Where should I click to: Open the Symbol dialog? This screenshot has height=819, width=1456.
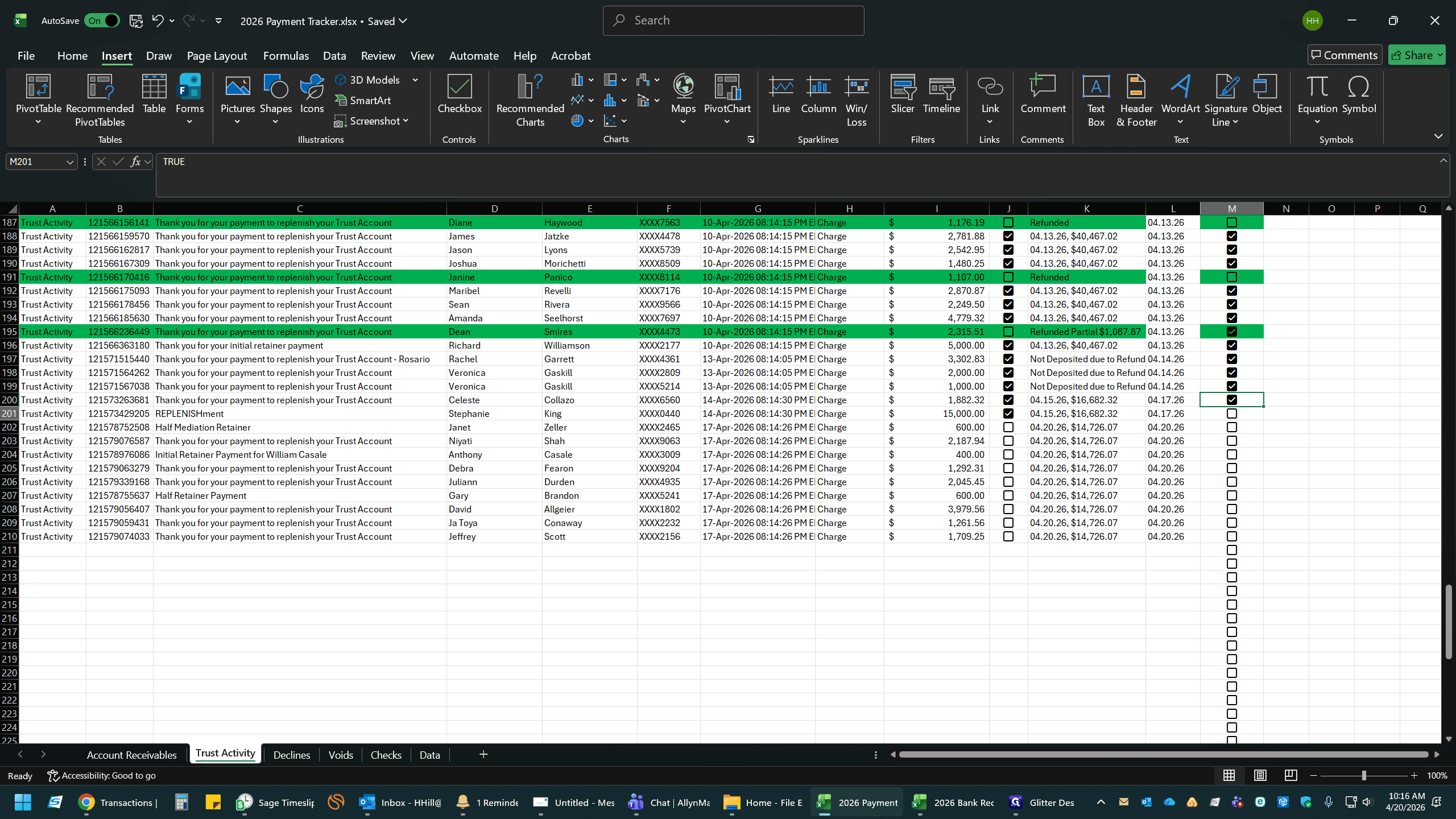pos(1359,94)
